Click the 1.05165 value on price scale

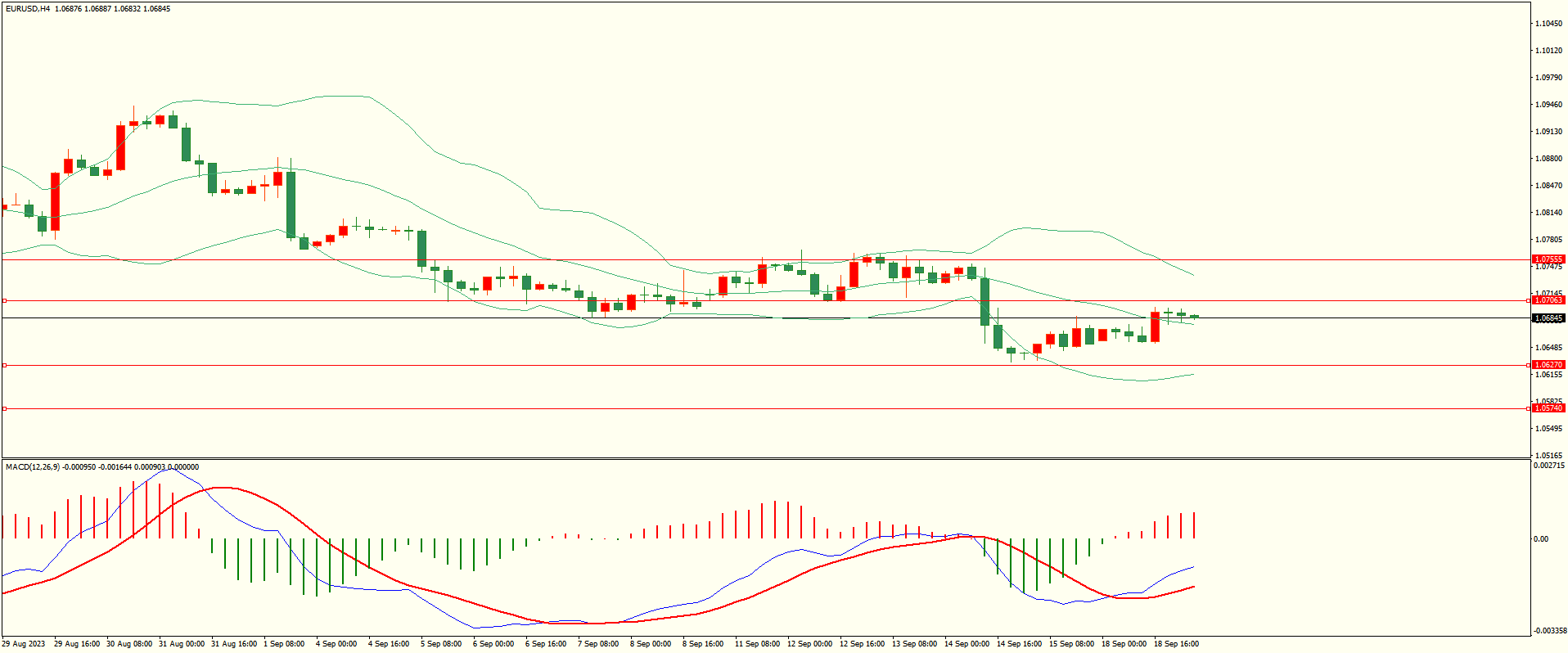[x=1548, y=455]
